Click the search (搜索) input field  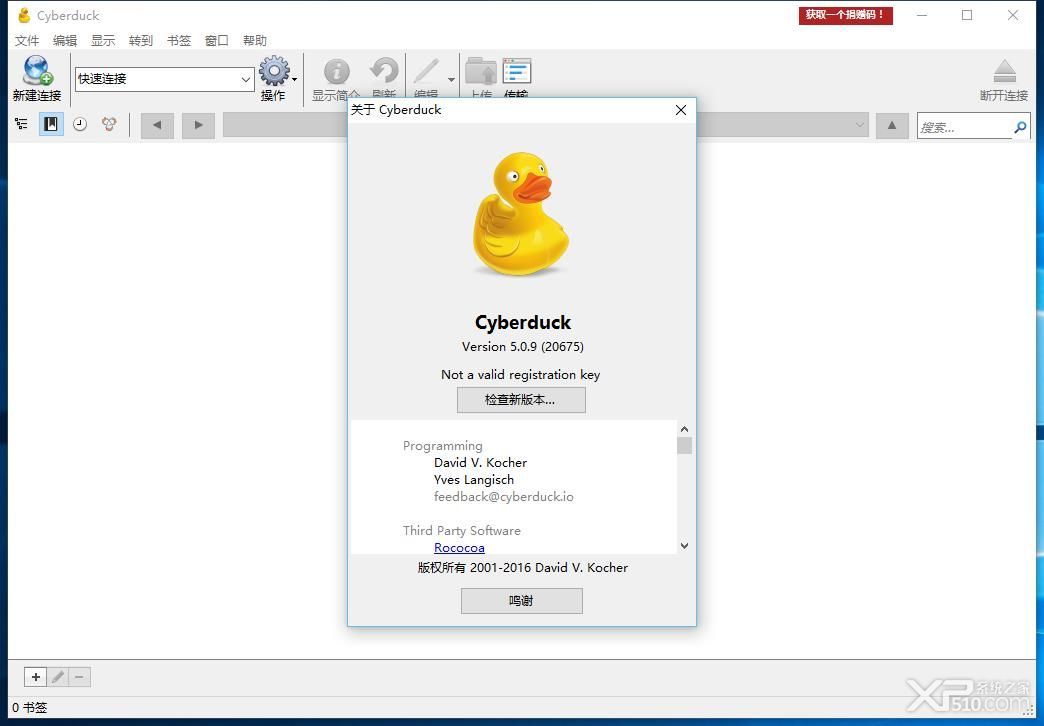tap(964, 127)
